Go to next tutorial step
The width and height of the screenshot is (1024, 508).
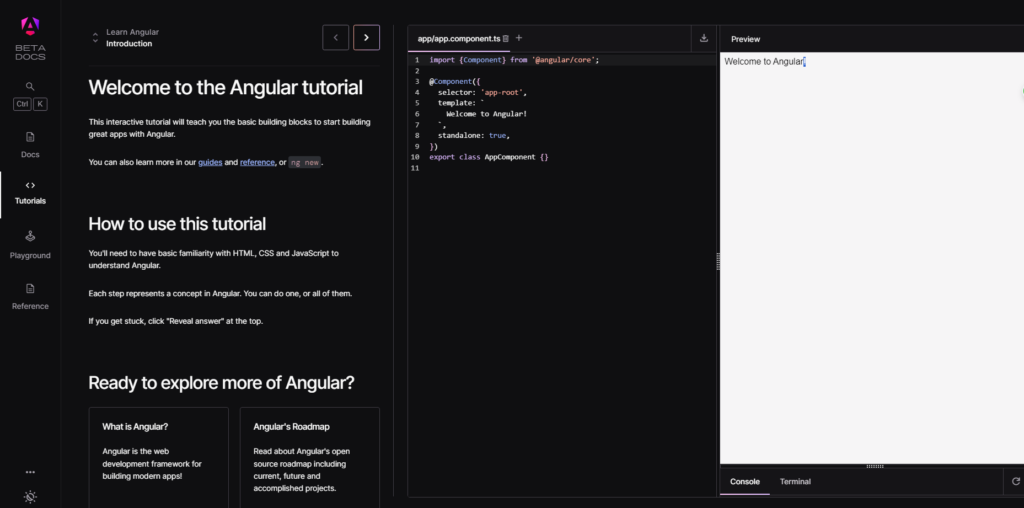tap(366, 38)
